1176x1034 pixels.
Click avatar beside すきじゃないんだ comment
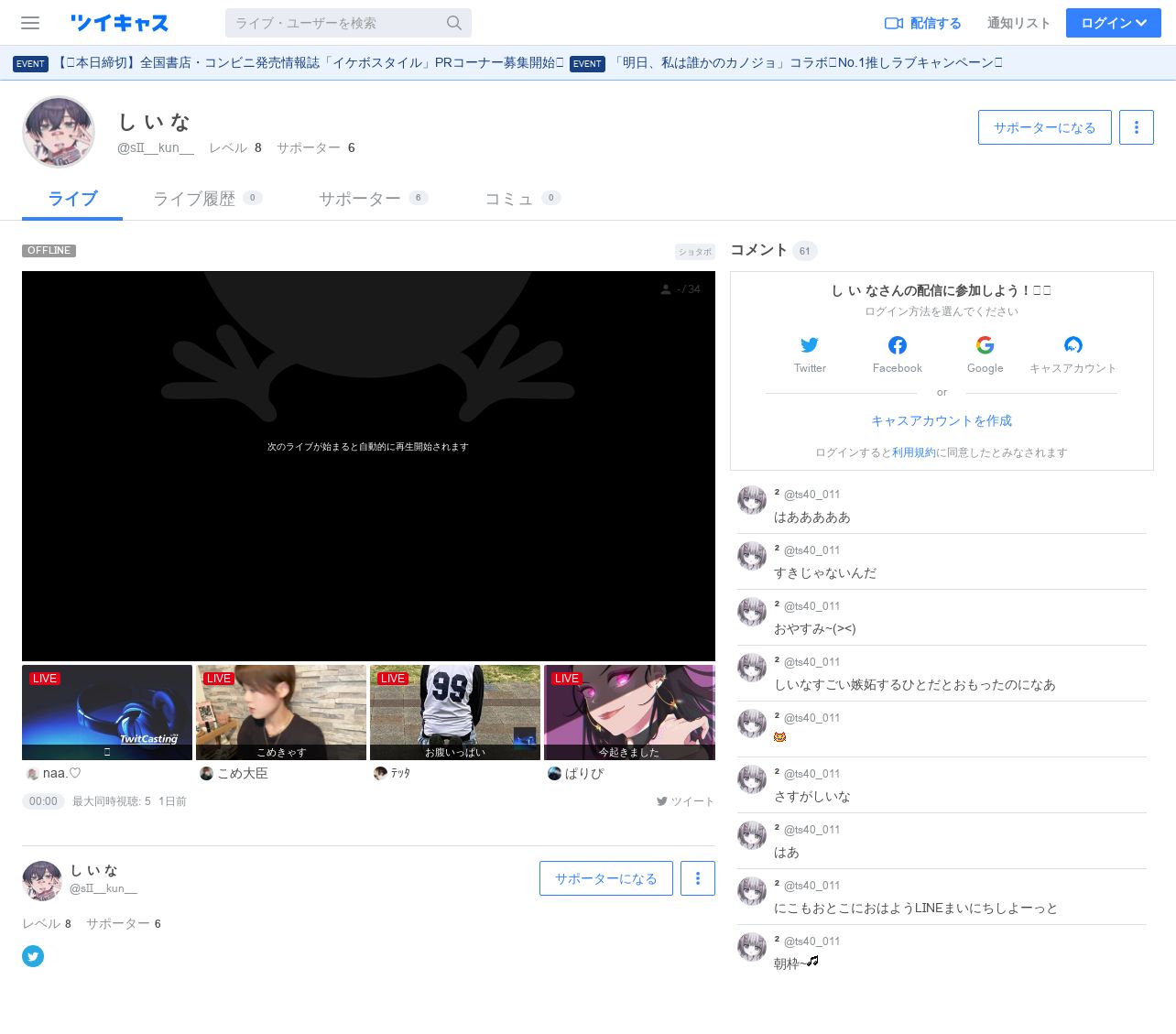(752, 556)
